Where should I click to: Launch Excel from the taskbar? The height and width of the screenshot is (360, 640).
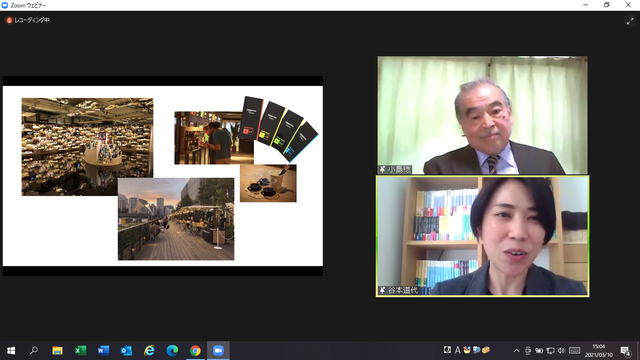80,351
